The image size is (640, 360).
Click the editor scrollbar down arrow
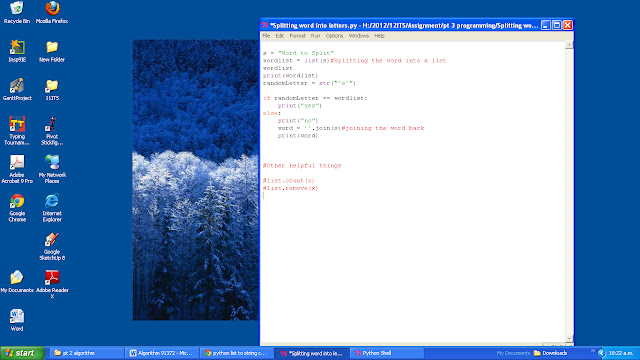pos(569,339)
